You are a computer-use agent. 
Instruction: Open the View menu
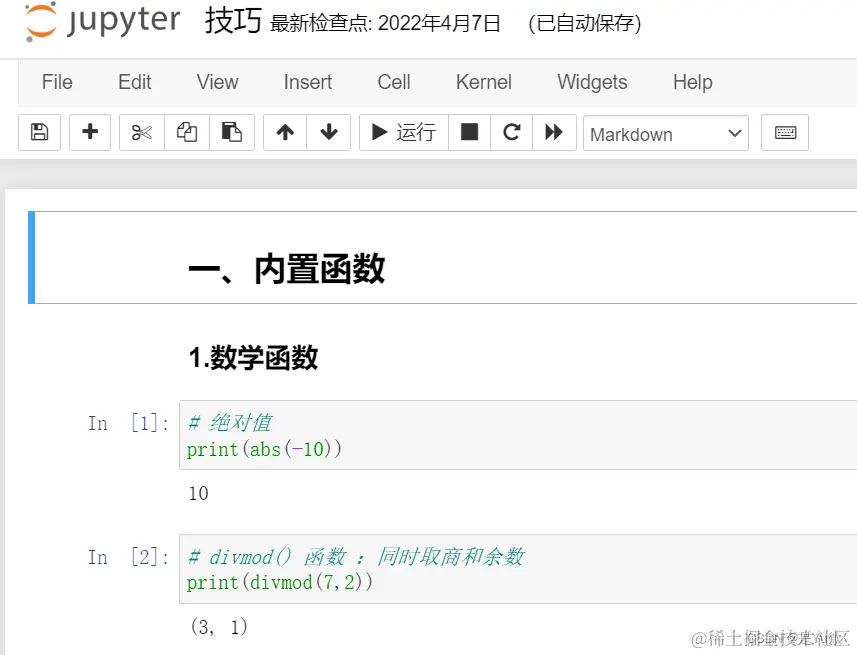pos(218,83)
